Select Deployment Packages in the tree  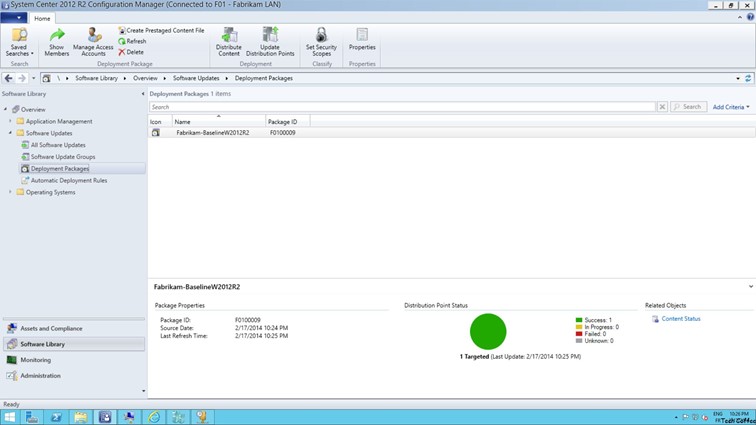click(x=60, y=168)
